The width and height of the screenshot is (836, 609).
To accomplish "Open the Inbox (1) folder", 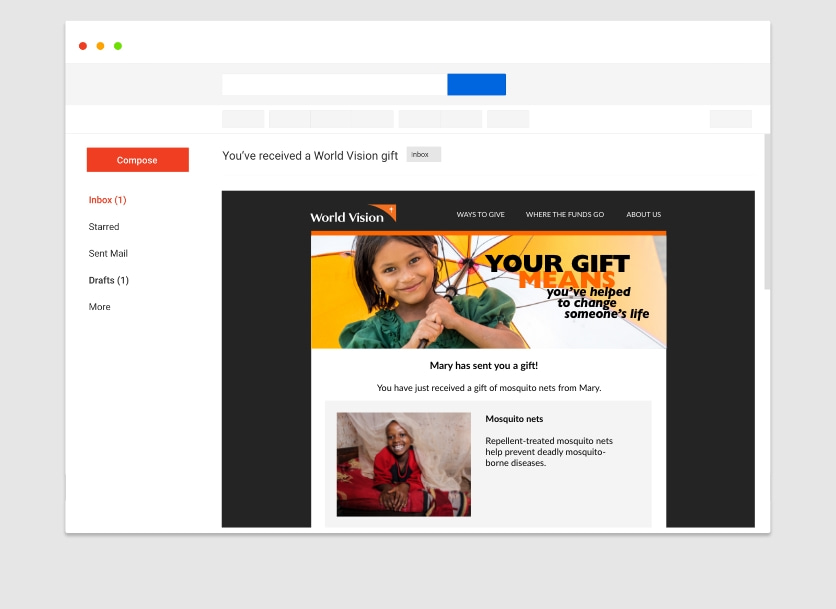I will point(107,200).
